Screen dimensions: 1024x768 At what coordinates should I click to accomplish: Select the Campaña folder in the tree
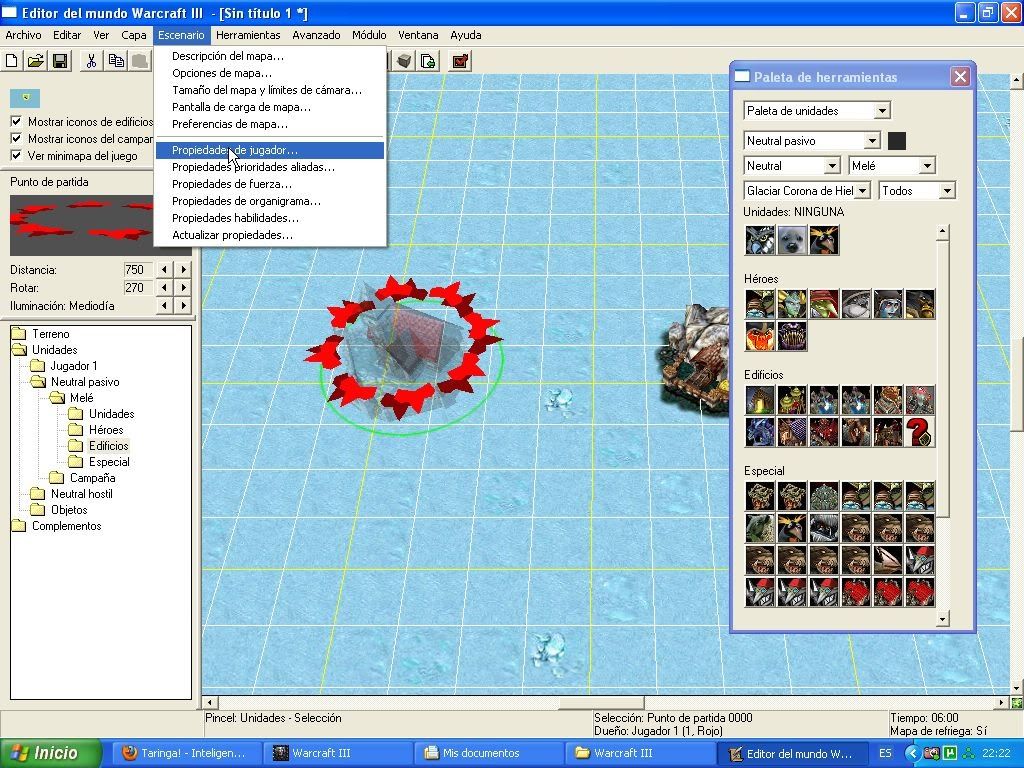pyautogui.click(x=92, y=478)
